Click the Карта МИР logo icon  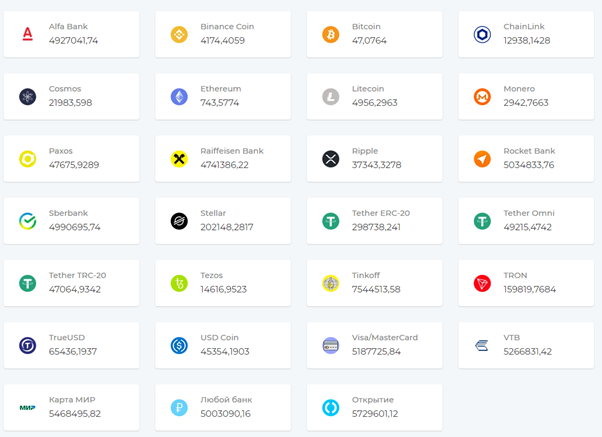tap(28, 407)
